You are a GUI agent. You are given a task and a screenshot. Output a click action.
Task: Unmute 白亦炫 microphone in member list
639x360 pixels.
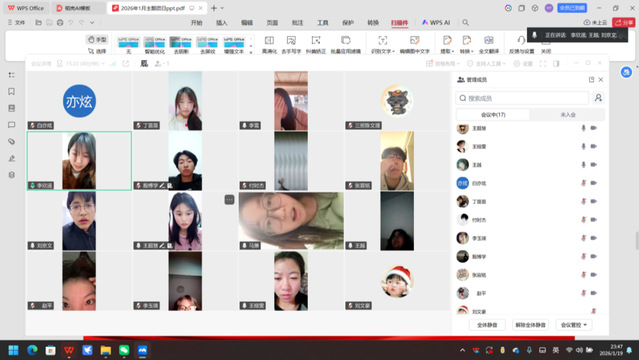(x=584, y=183)
